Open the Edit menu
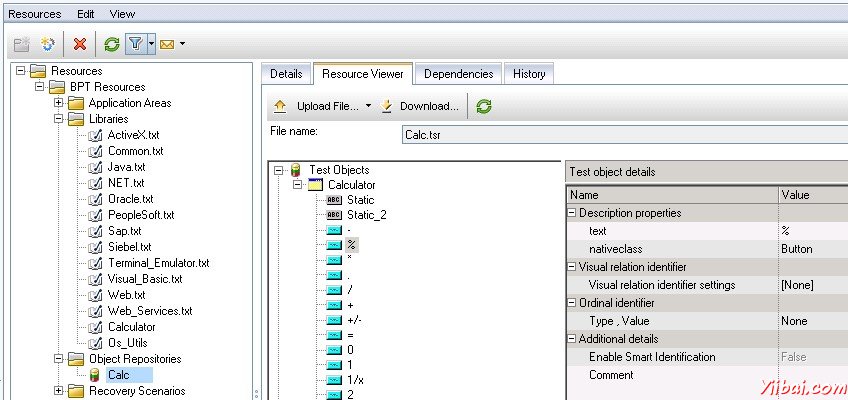This screenshot has height=400, width=848. click(86, 14)
